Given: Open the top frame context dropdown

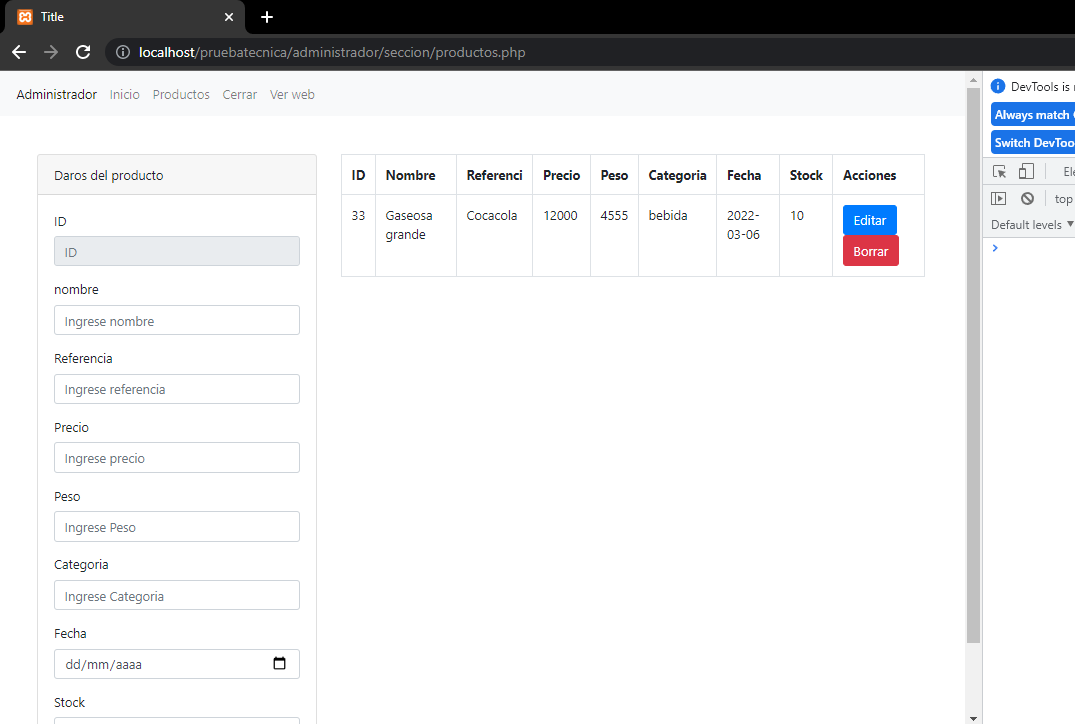Looking at the screenshot, I should pyautogui.click(x=1062, y=198).
